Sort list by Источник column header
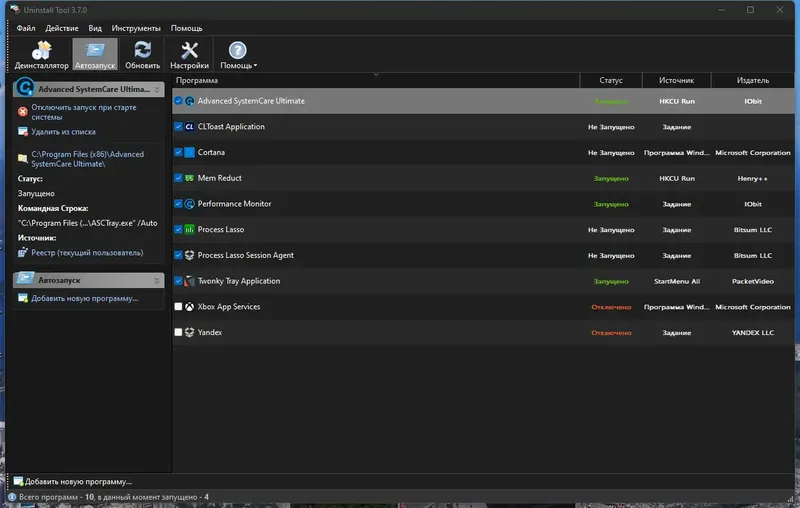The width and height of the screenshot is (800, 508). click(x=676, y=80)
